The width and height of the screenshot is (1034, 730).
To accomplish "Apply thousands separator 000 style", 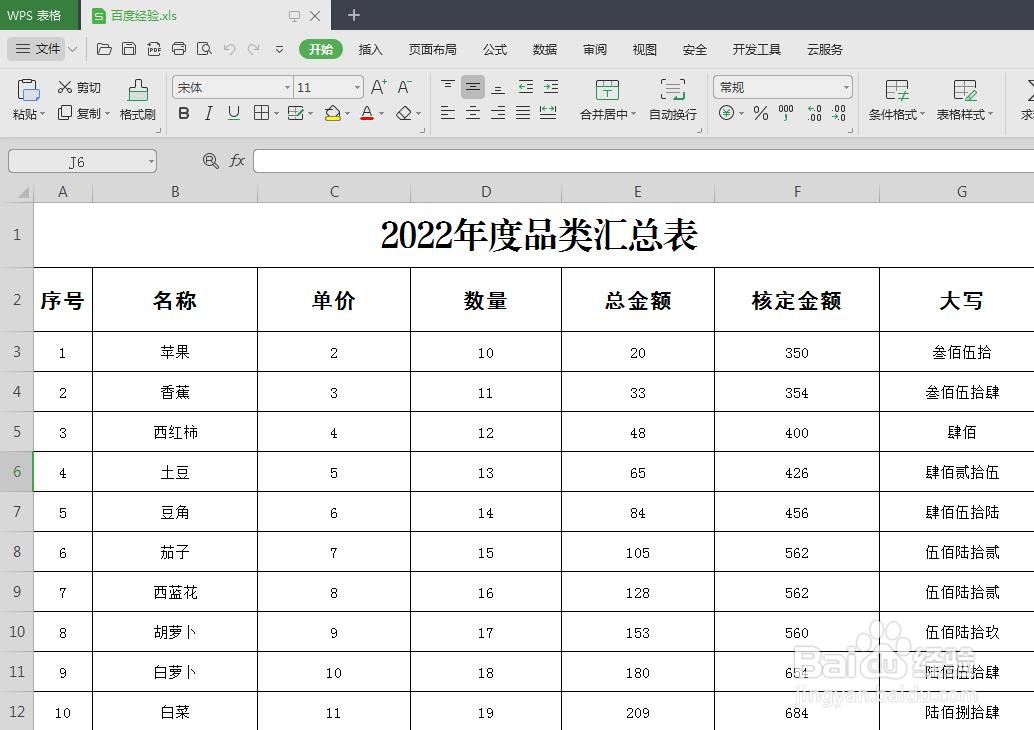I will (786, 113).
